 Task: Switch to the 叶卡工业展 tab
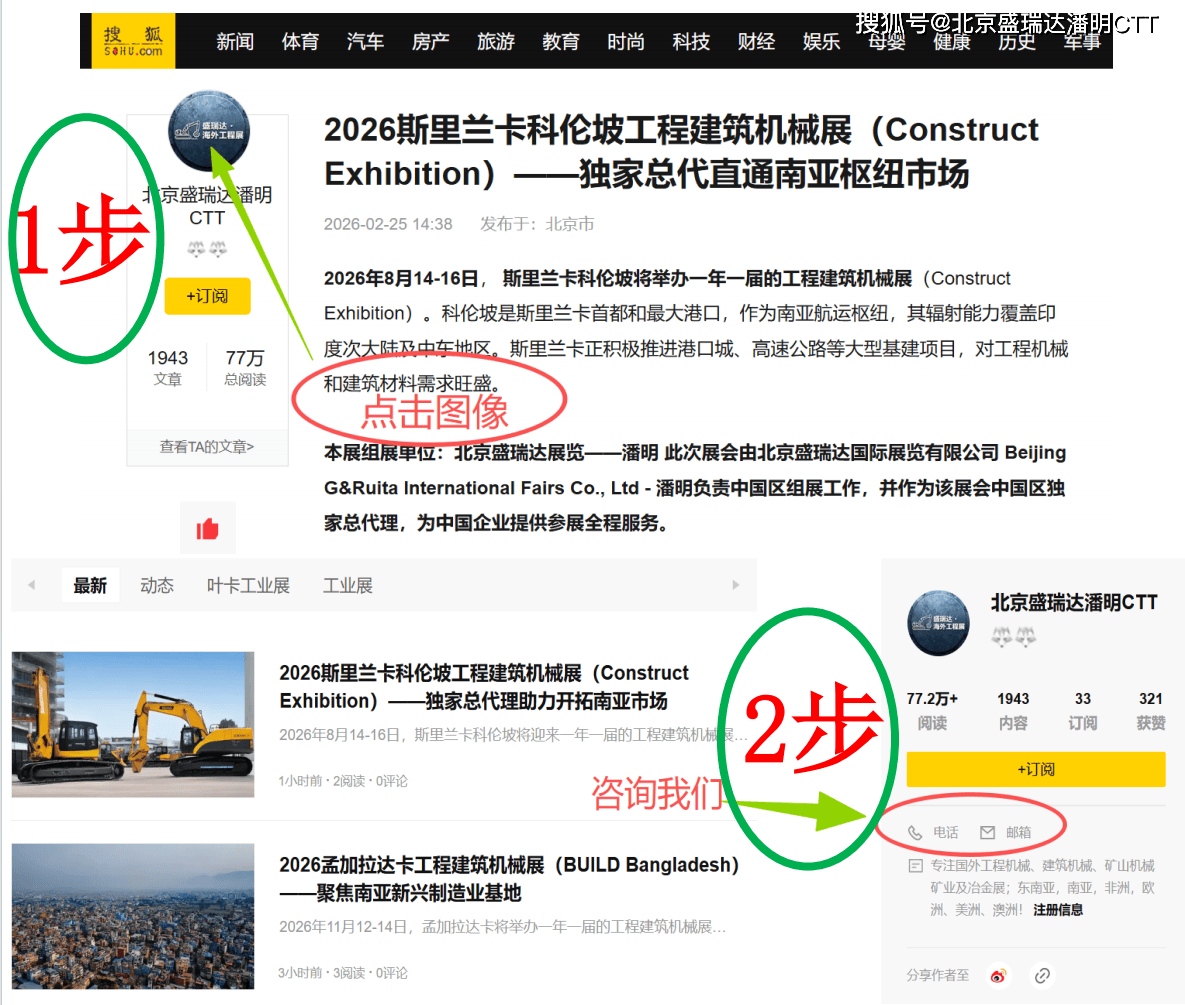248,586
